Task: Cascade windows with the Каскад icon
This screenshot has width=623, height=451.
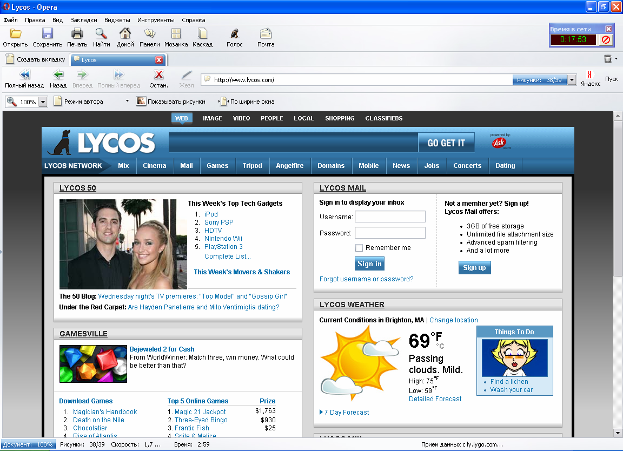Action: (203, 33)
